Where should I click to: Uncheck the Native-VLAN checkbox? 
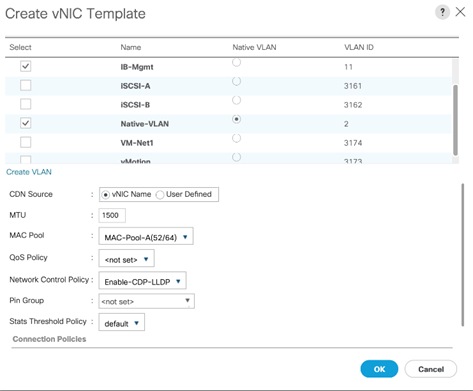pos(26,123)
